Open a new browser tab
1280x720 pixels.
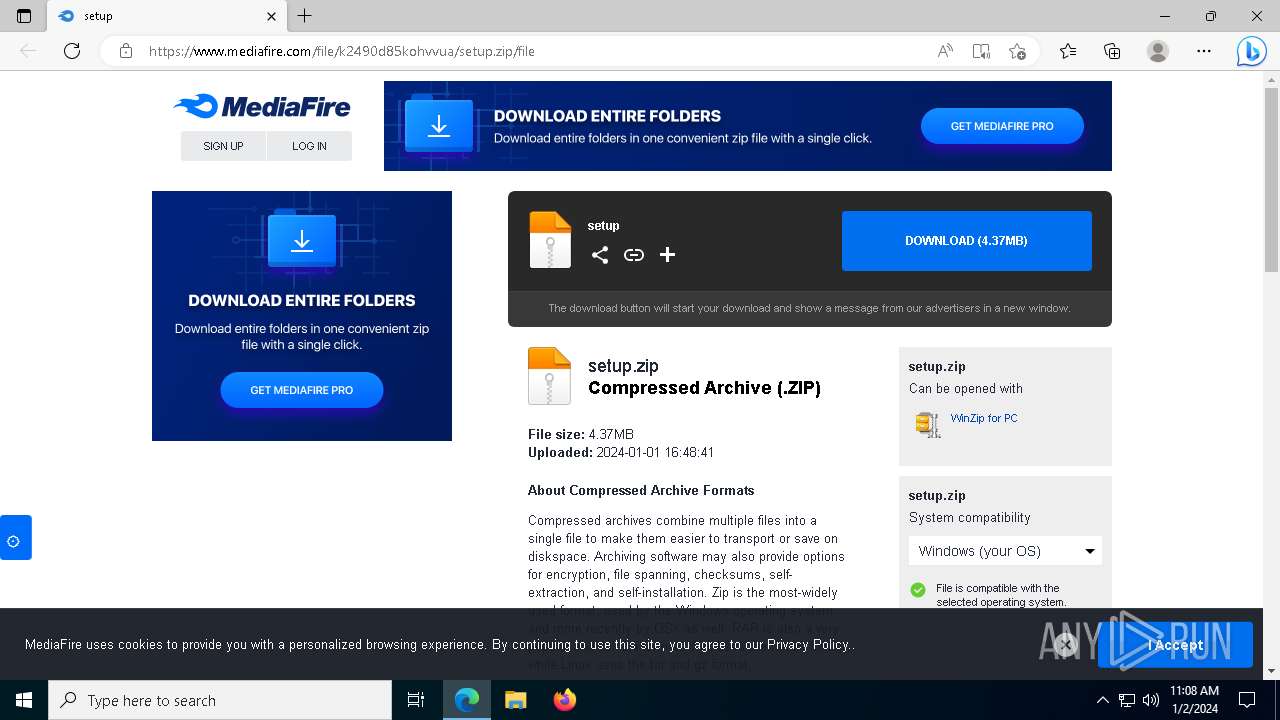(305, 16)
